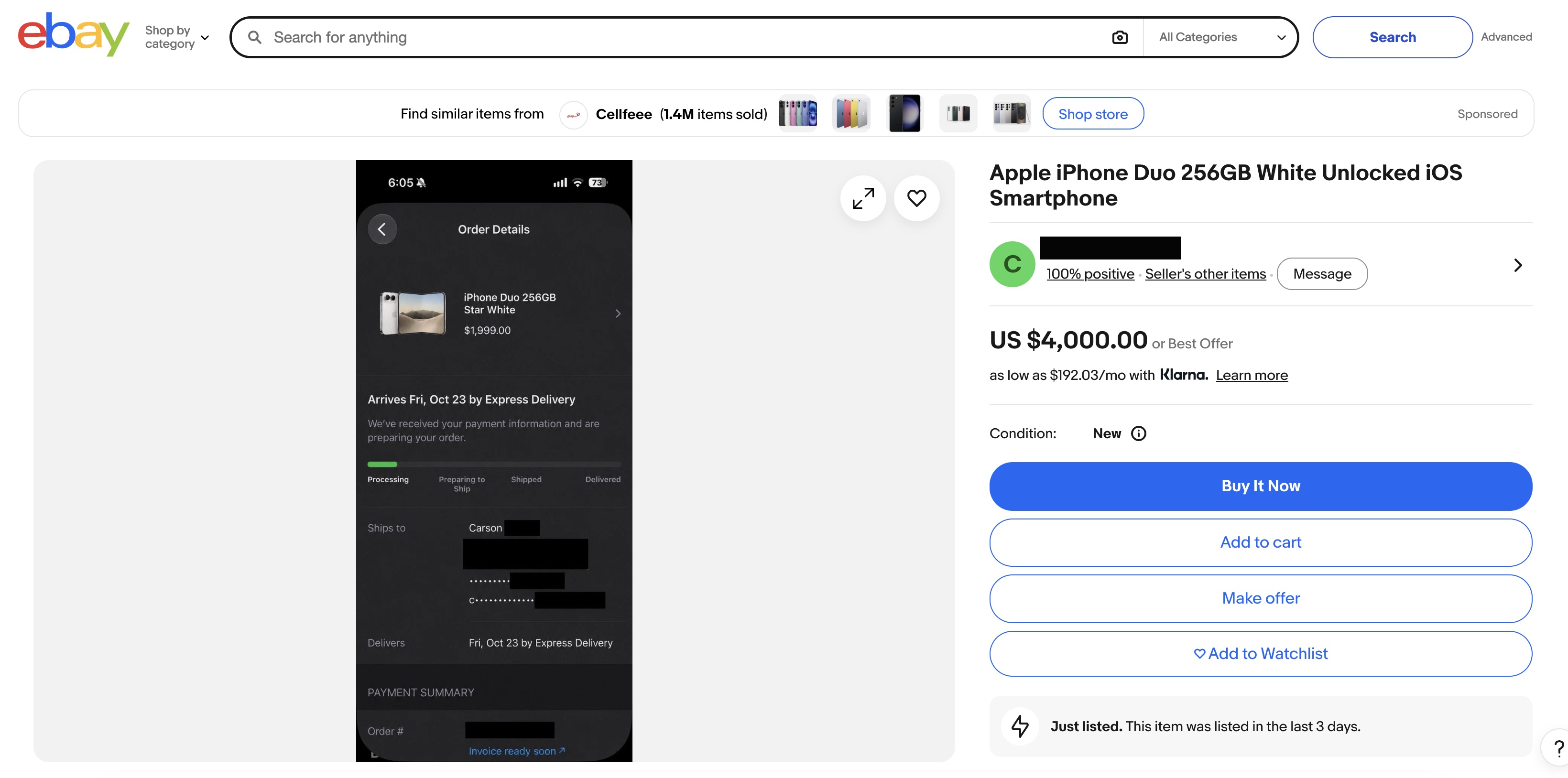Screen dimensions: 1568x778
Task: Click the US $4,000.00 price text
Action: pos(1067,340)
